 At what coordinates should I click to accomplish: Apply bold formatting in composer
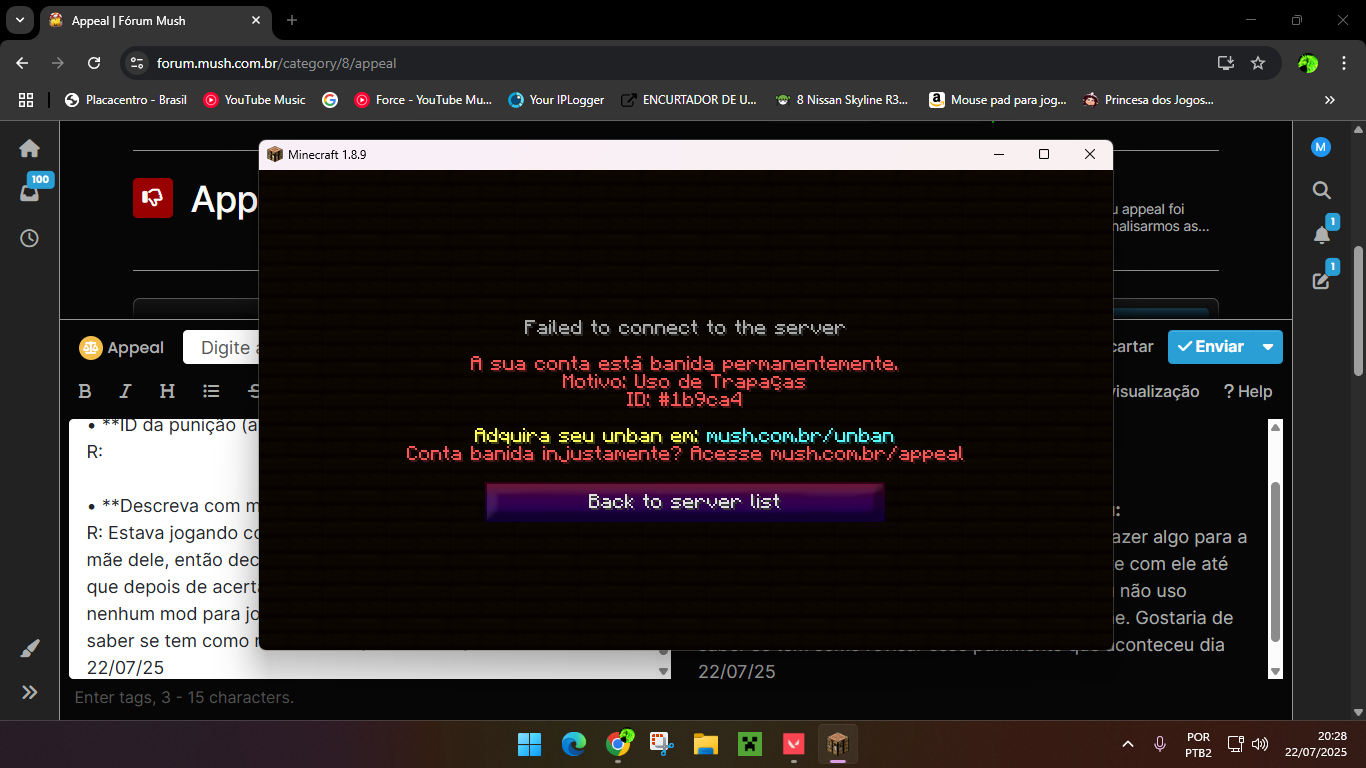pos(85,391)
